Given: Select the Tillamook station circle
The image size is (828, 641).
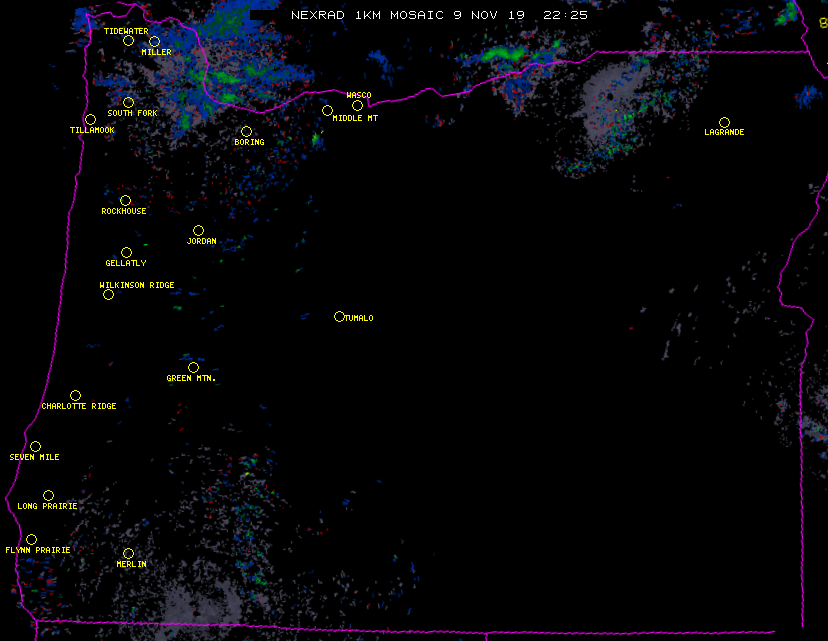Looking at the screenshot, I should pos(90,120).
